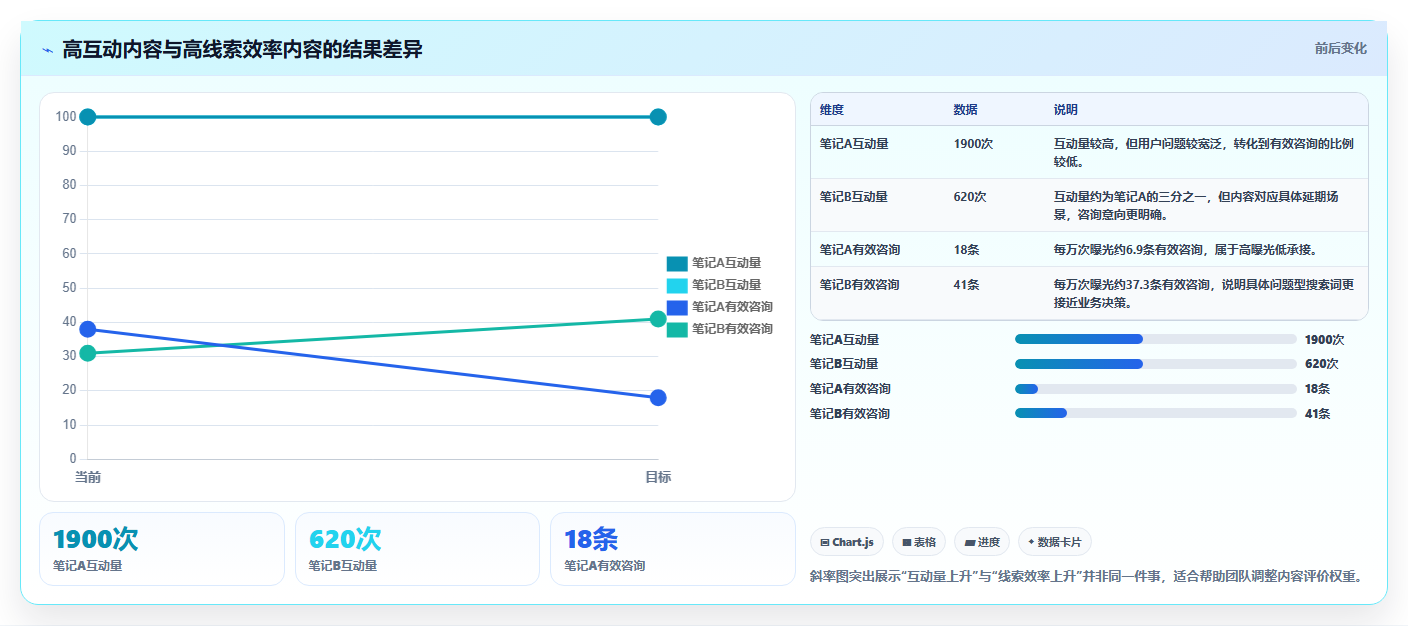Click the 笔记B有效咨询 progress bar
This screenshot has height=626, width=1408.
pos(1155,414)
